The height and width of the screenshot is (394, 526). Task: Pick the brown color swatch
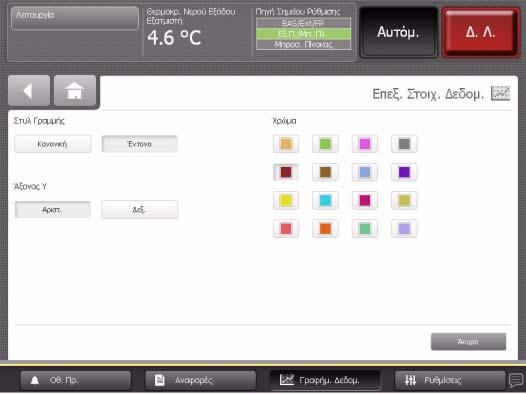point(325,172)
